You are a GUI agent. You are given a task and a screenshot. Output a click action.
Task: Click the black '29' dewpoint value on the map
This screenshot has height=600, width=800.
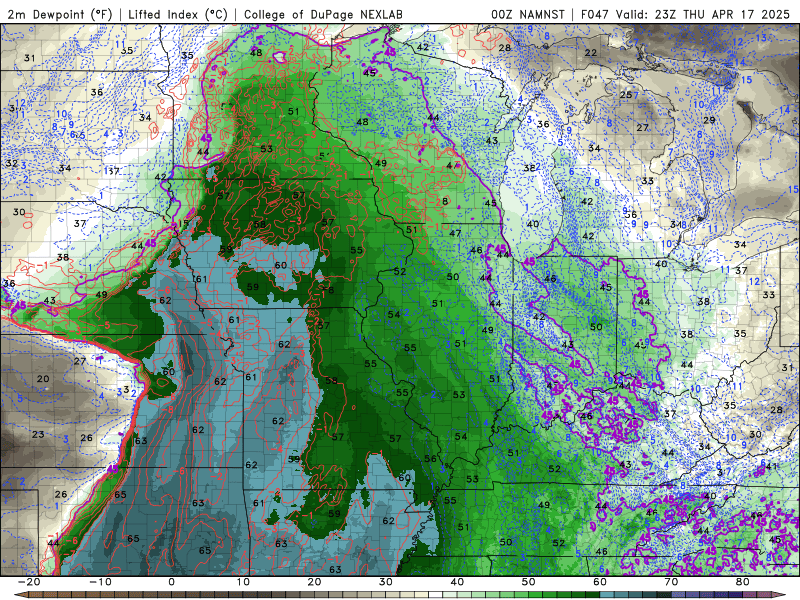(709, 120)
